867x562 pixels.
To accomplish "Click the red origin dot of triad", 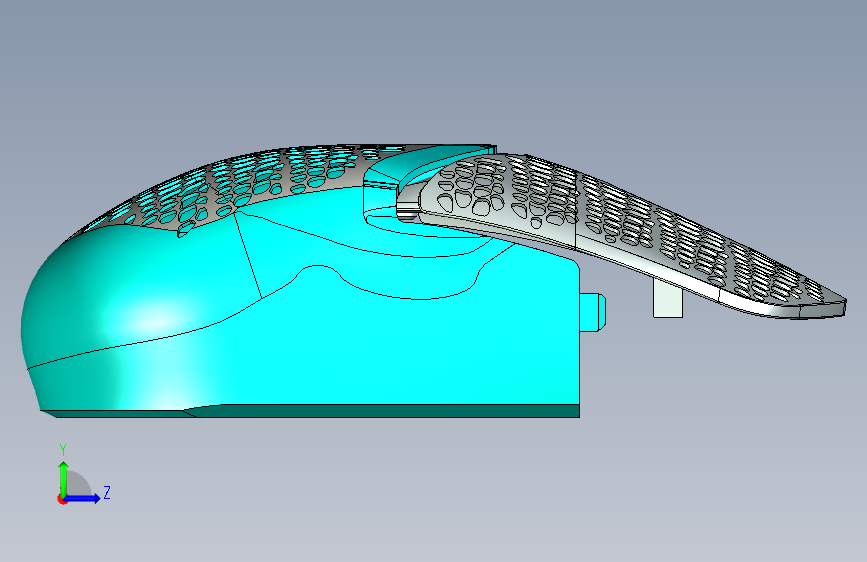I will pyautogui.click(x=62, y=499).
